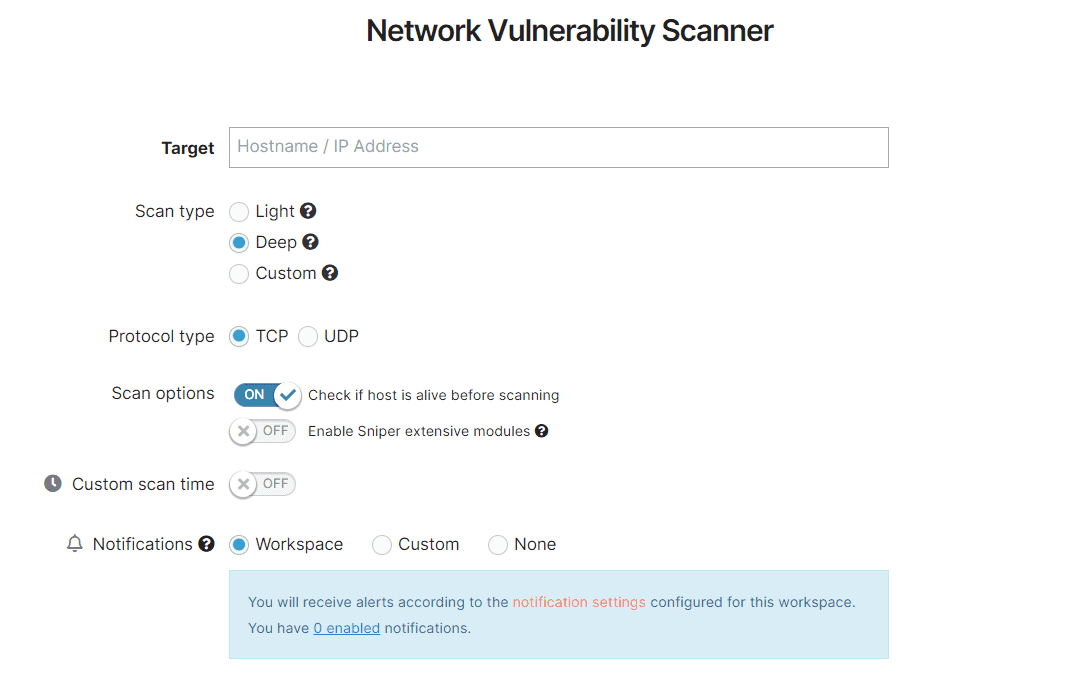Screen dimensions: 1089x697
Task: Open the Deep scan help tooltip
Action: (x=309, y=242)
